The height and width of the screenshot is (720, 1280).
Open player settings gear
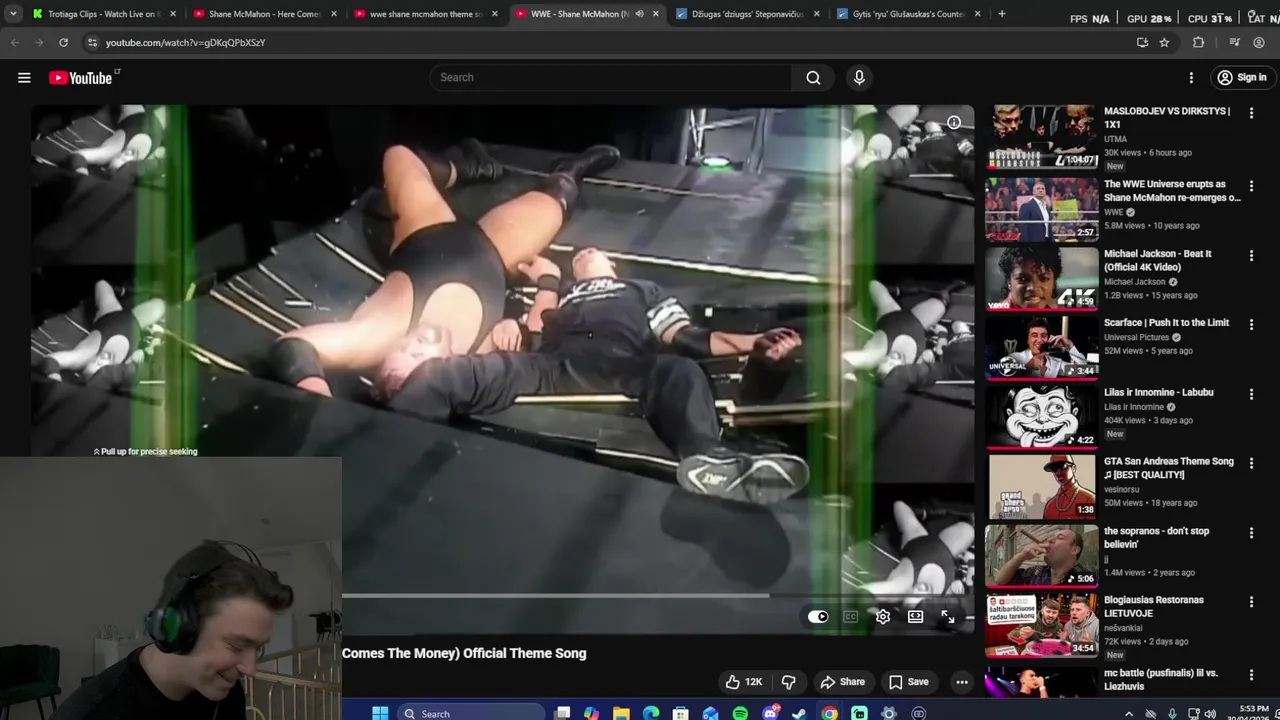tap(883, 617)
